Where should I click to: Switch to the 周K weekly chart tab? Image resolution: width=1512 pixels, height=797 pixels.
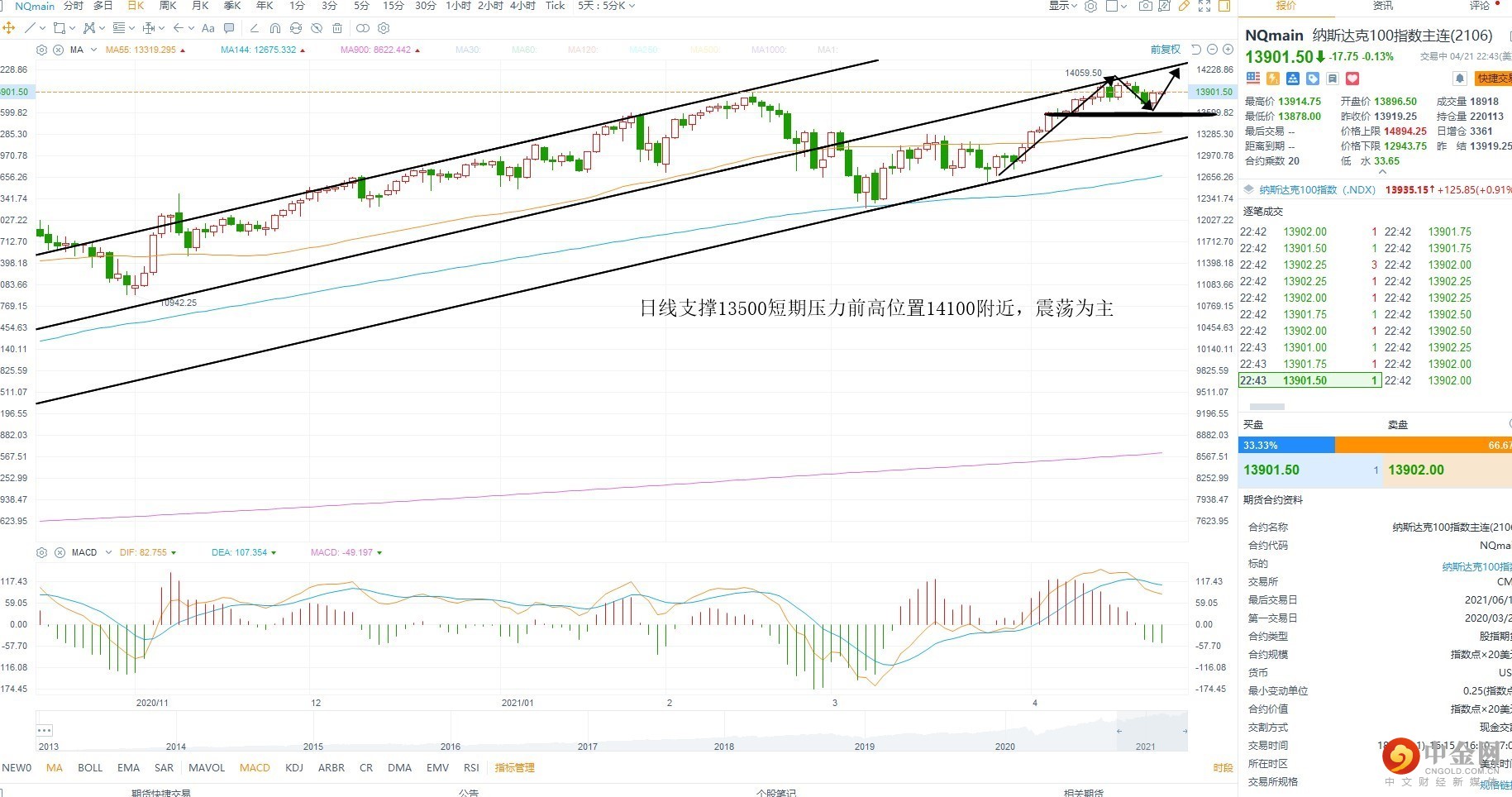tap(168, 6)
